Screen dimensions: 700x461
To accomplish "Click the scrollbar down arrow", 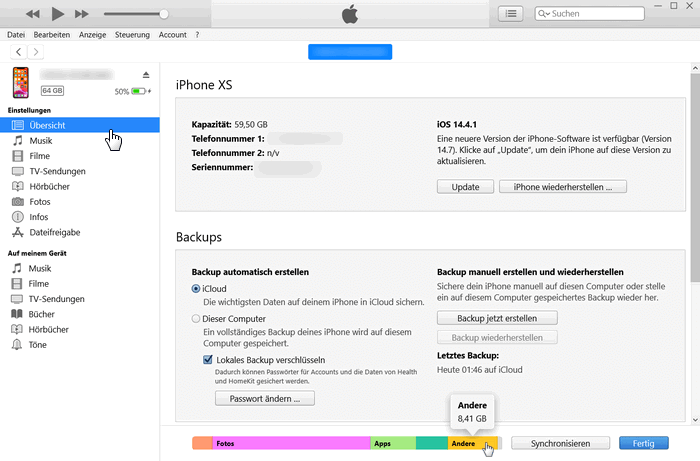I will 695,420.
